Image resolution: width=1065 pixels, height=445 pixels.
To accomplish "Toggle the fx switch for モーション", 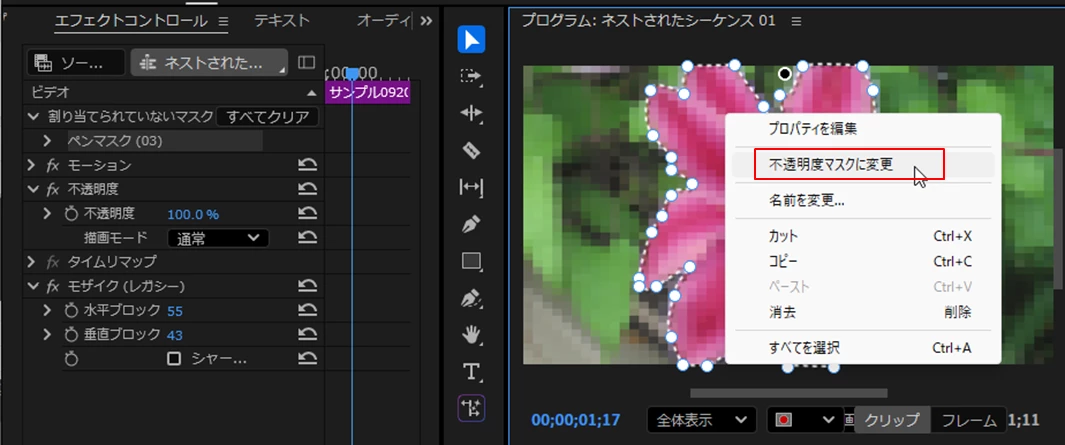I will point(53,165).
